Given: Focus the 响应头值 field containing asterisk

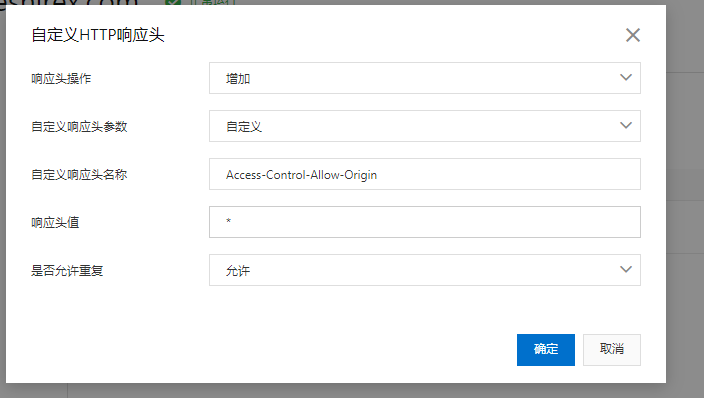Looking at the screenshot, I should coord(425,222).
